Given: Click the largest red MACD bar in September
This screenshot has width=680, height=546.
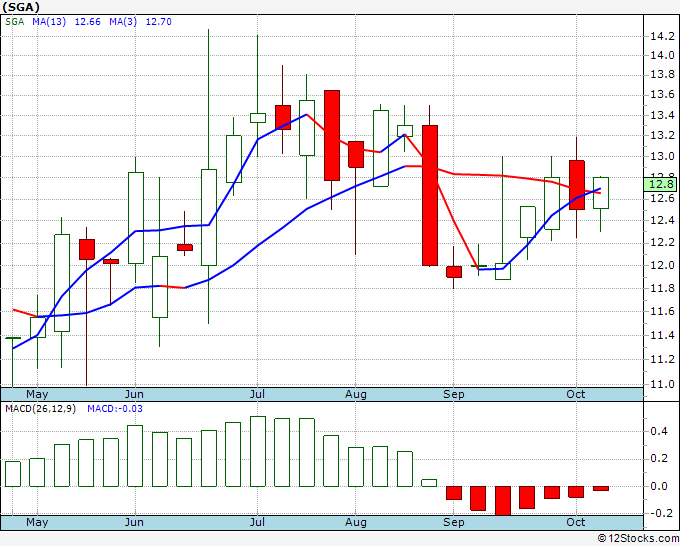Looking at the screenshot, I should point(503,500).
